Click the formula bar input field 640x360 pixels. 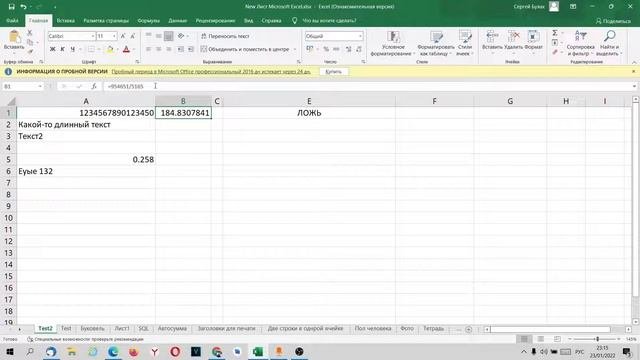point(367,86)
